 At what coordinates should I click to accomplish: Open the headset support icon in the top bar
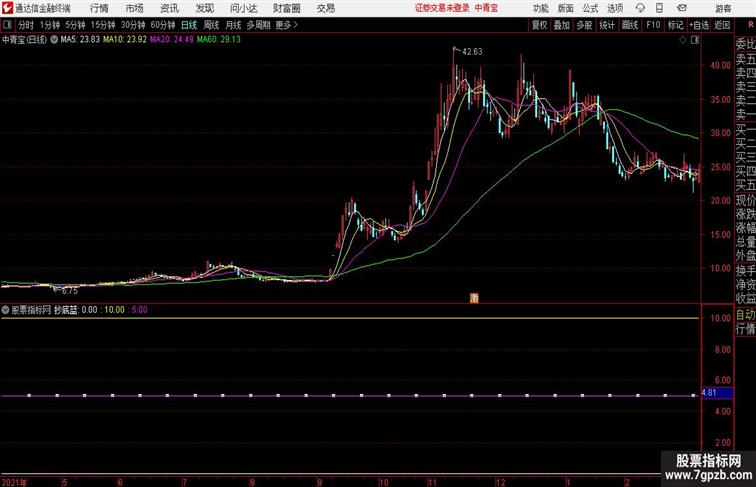tap(640, 8)
